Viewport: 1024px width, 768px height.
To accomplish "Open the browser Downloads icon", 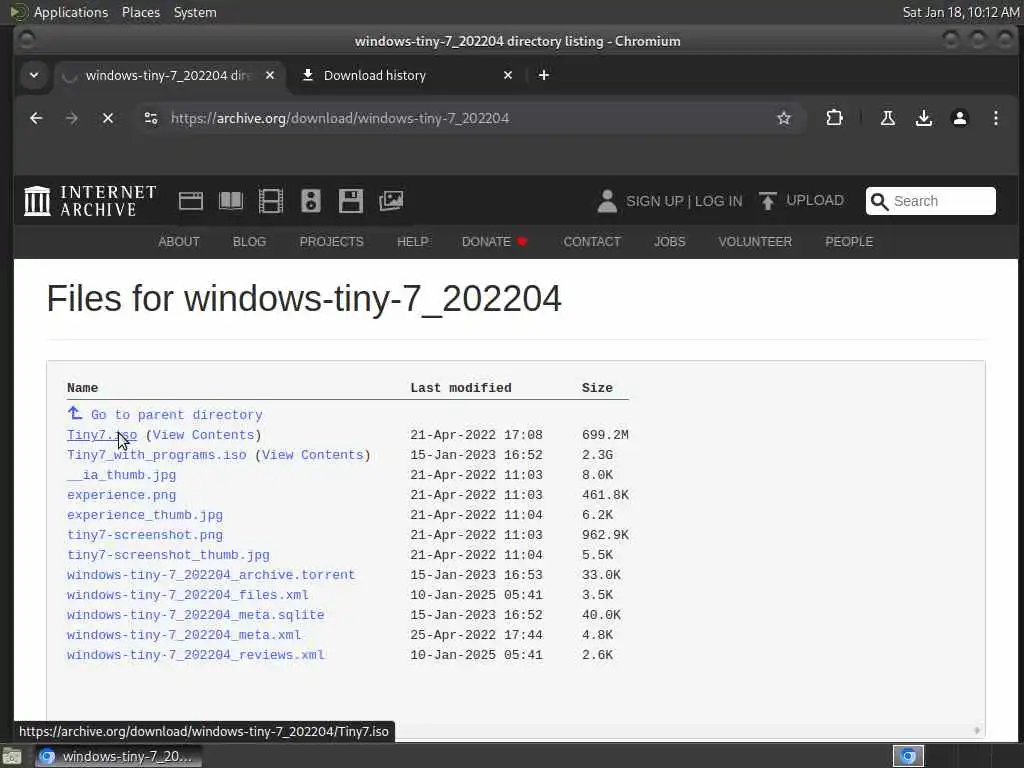I will tap(923, 118).
